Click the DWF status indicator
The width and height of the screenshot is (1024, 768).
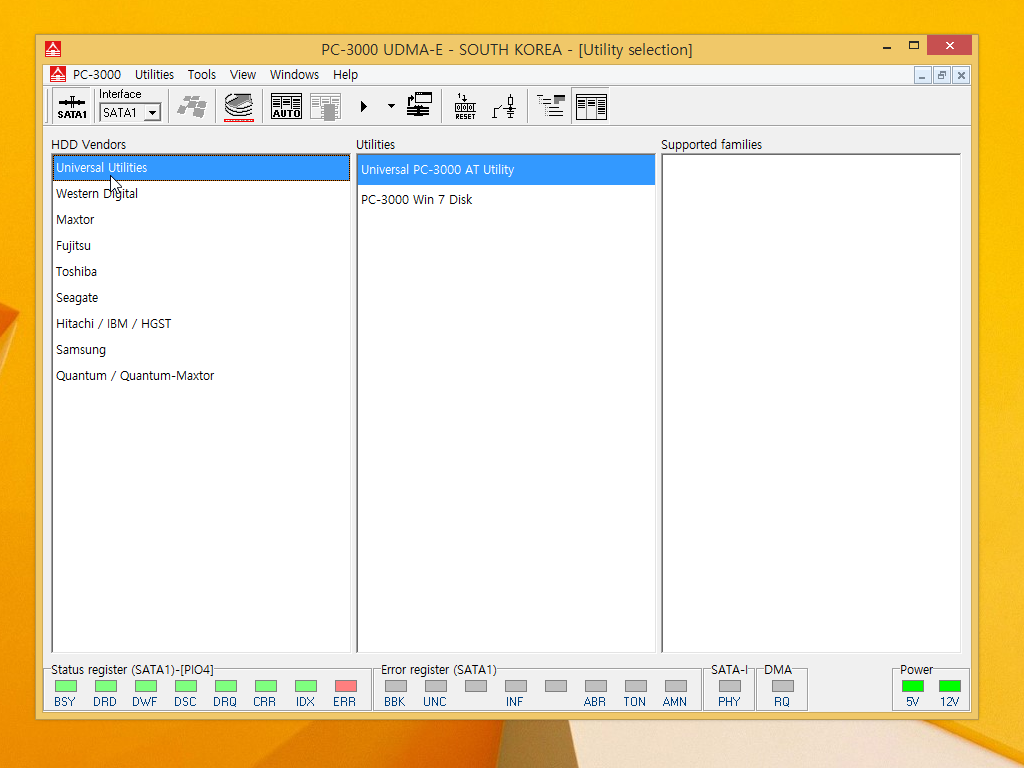(146, 686)
